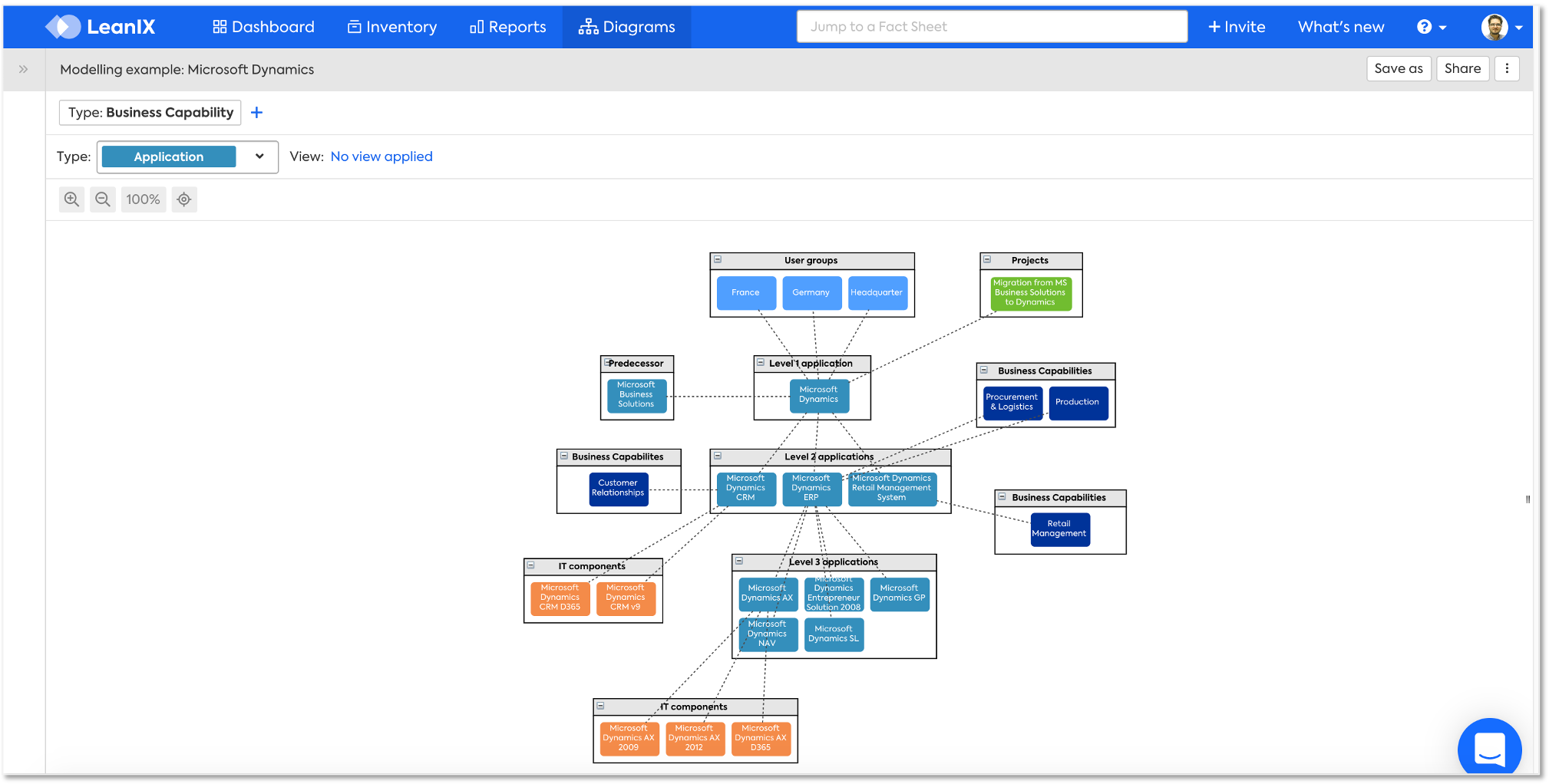This screenshot has width=1549, height=784.
Task: Select the Microsoft Dynamics AX D365 node
Action: (761, 739)
